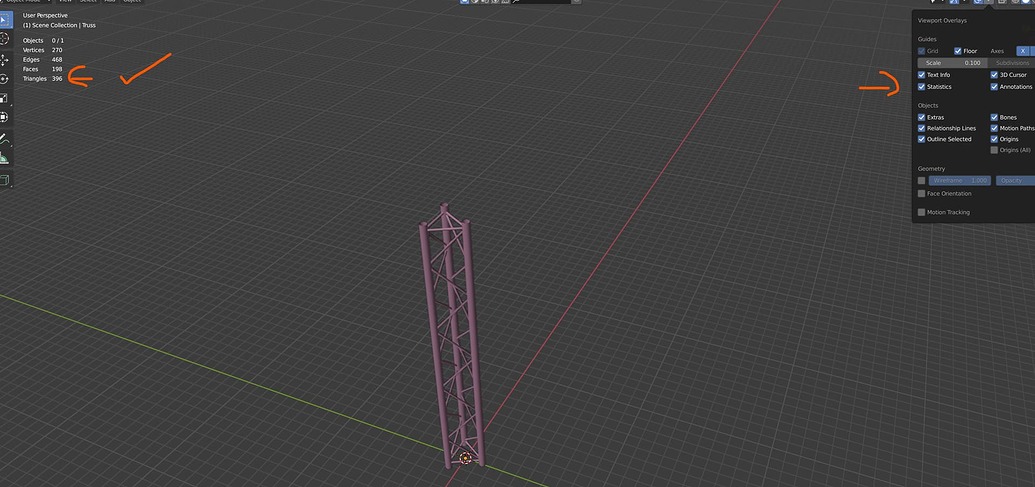Screen dimensions: 1035x487
Task: Click the 'Objects' section heading in overlays
Action: pyautogui.click(x=928, y=105)
